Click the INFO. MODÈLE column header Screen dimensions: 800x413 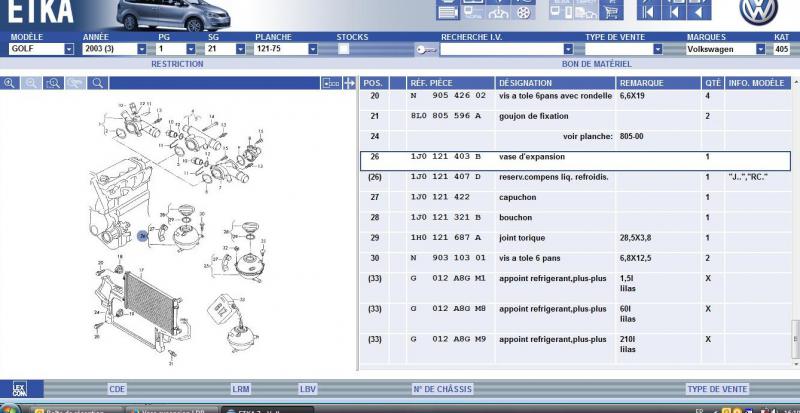coord(758,83)
